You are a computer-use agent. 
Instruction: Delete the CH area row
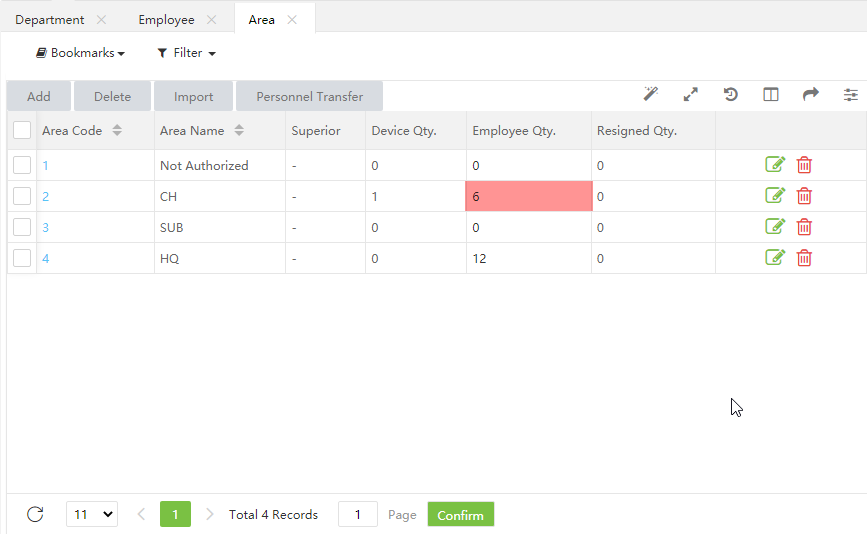click(805, 196)
